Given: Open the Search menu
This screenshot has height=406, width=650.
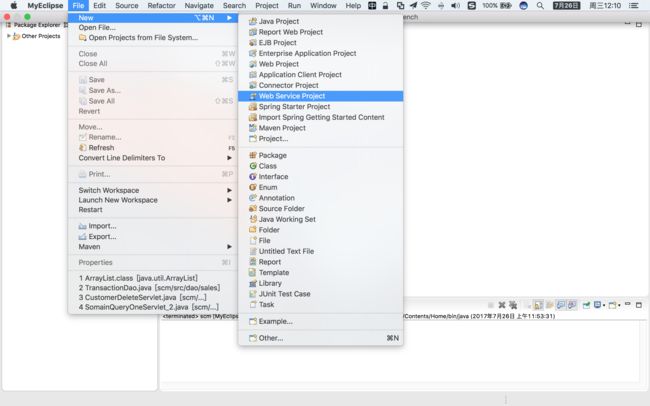Looking at the screenshot, I should tap(234, 5).
